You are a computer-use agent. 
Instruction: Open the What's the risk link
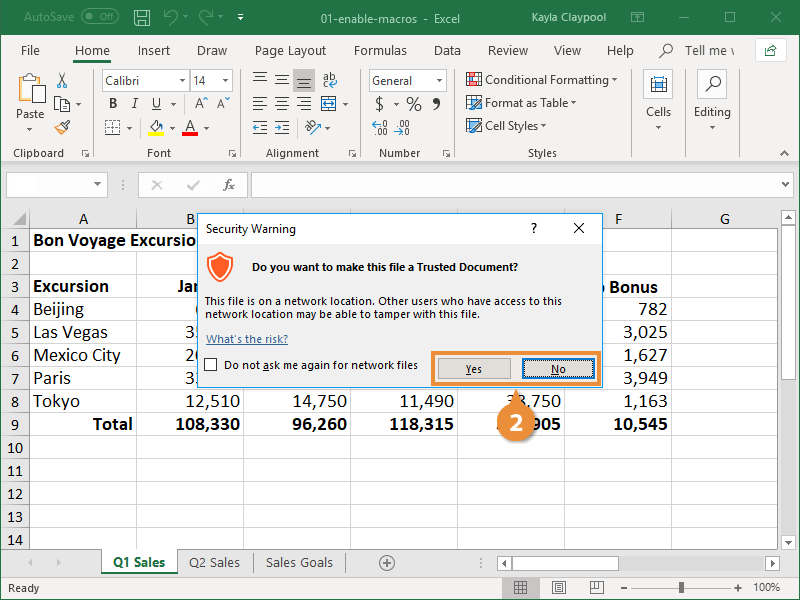tap(246, 338)
